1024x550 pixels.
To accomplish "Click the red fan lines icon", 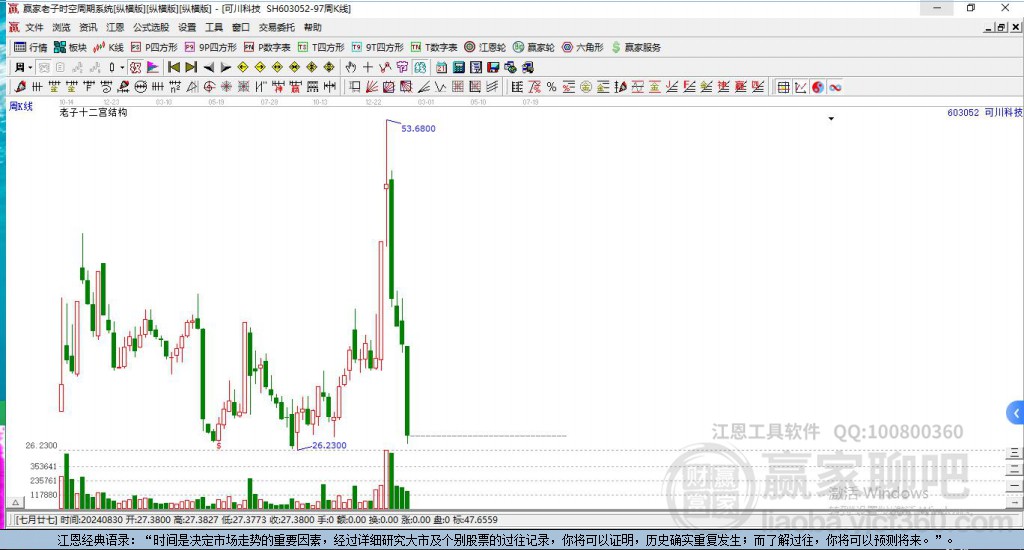I will [x=372, y=87].
